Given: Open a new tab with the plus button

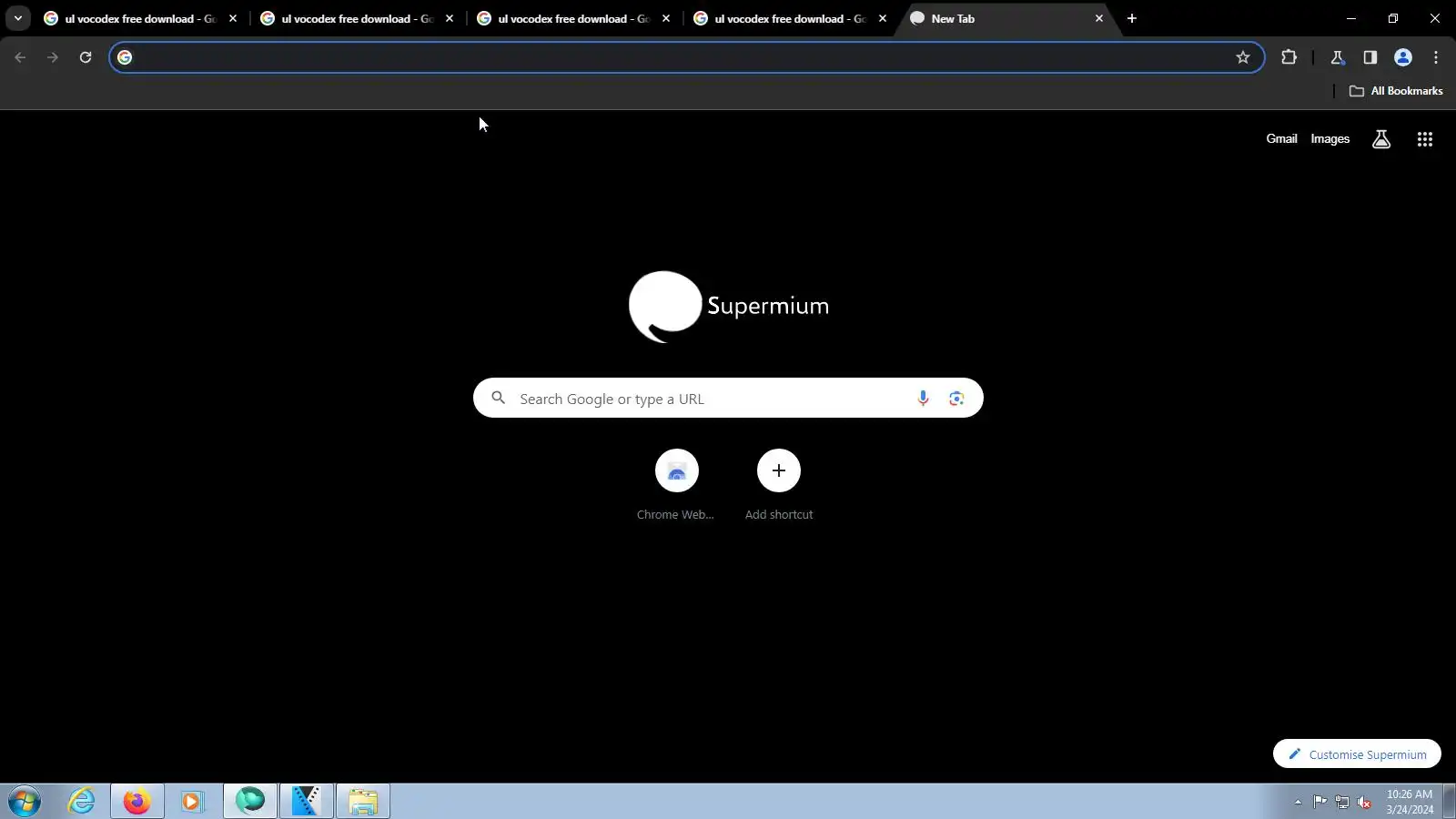Looking at the screenshot, I should click(x=1132, y=18).
